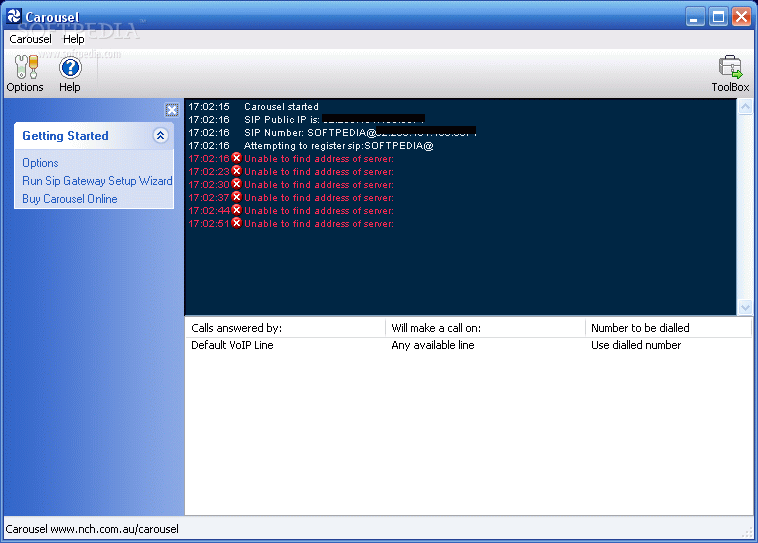Viewport: 758px width, 543px height.
Task: Click the log scrollbar down arrow
Action: 745,307
